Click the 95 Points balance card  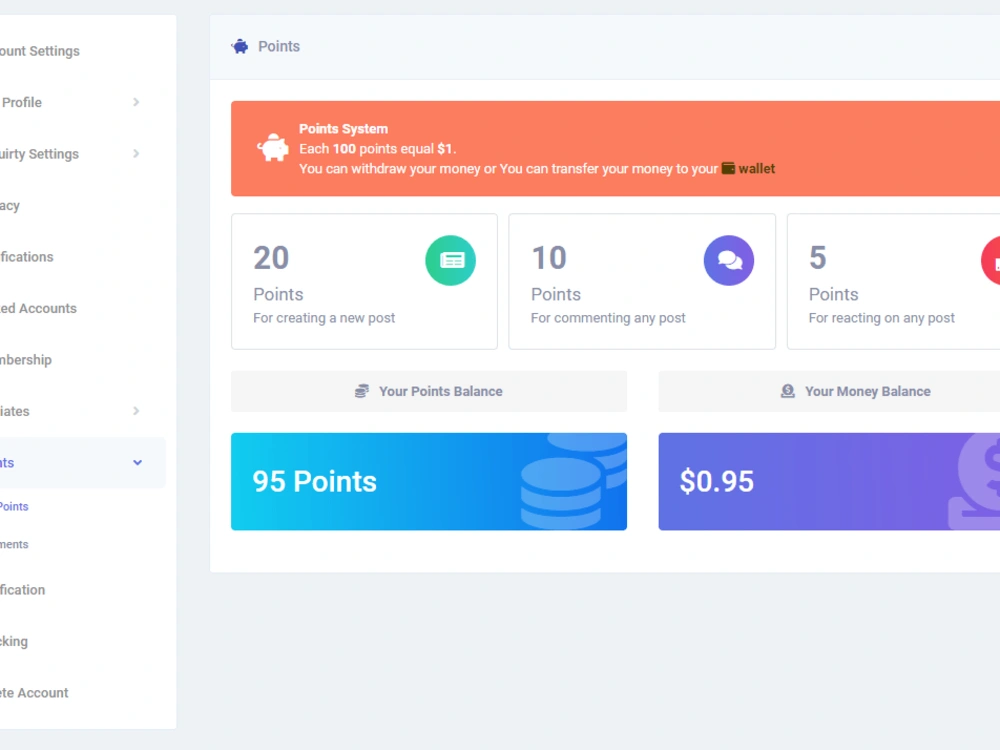pyautogui.click(x=429, y=482)
